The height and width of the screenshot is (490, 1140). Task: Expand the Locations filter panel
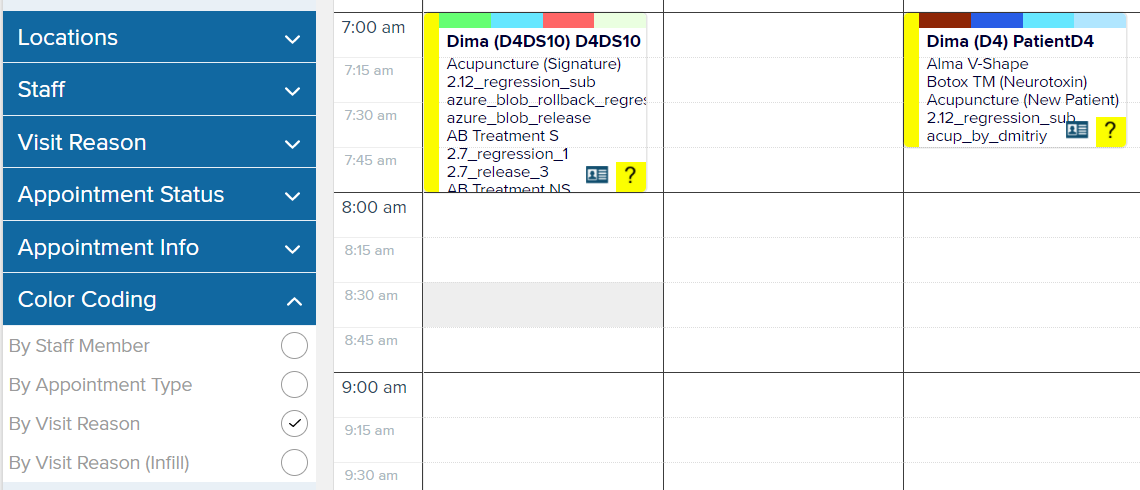[x=159, y=37]
